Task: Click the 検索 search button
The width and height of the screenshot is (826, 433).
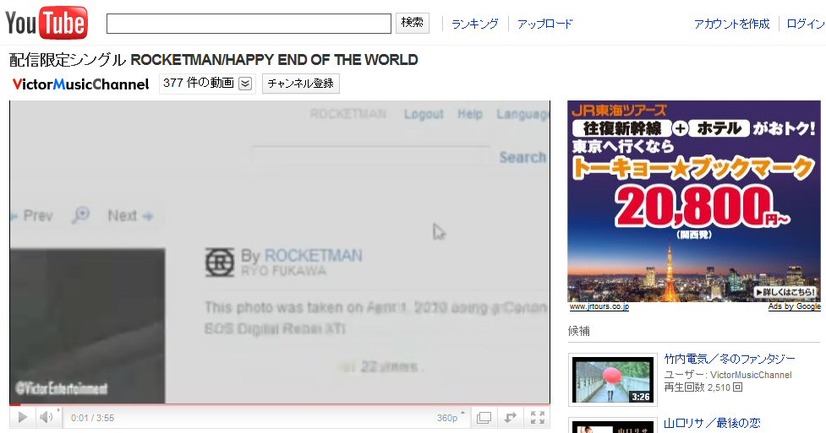Action: [412, 23]
